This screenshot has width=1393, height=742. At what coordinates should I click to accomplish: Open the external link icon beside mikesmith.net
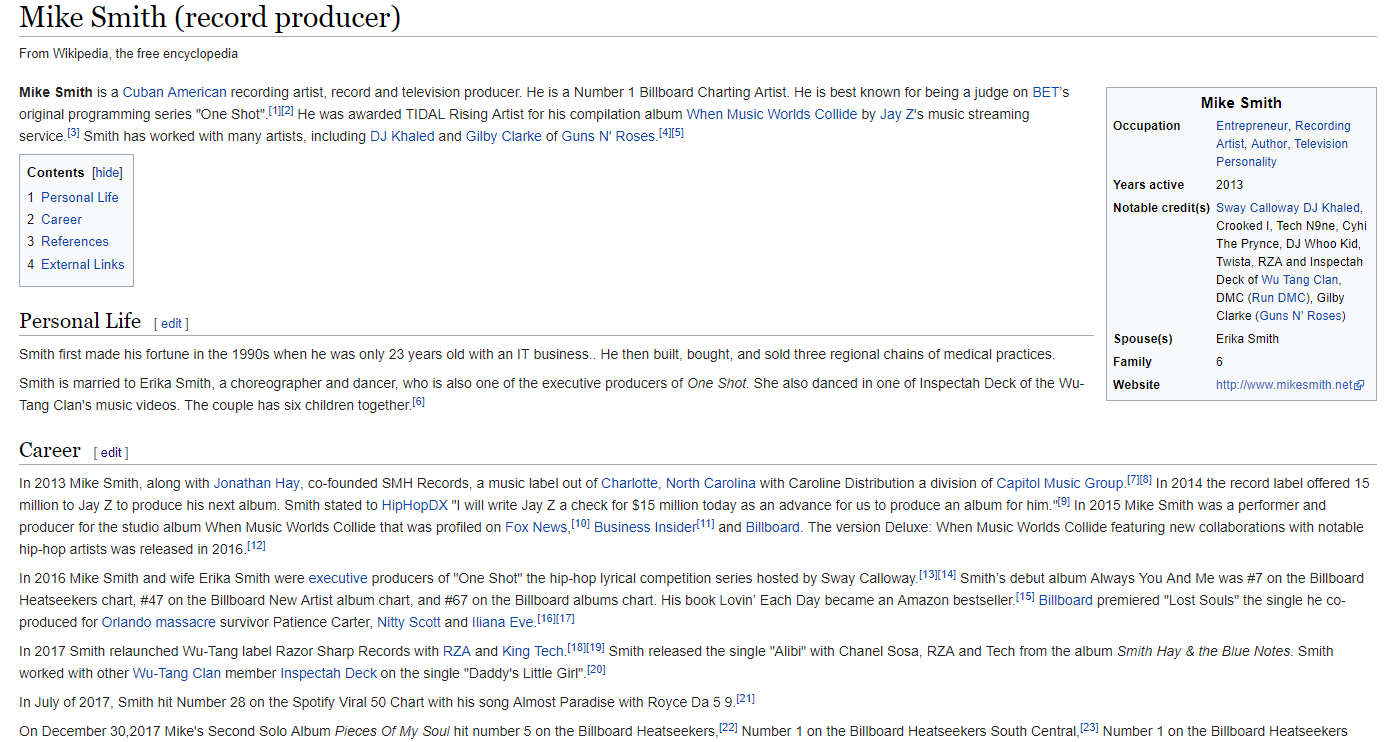1358,385
